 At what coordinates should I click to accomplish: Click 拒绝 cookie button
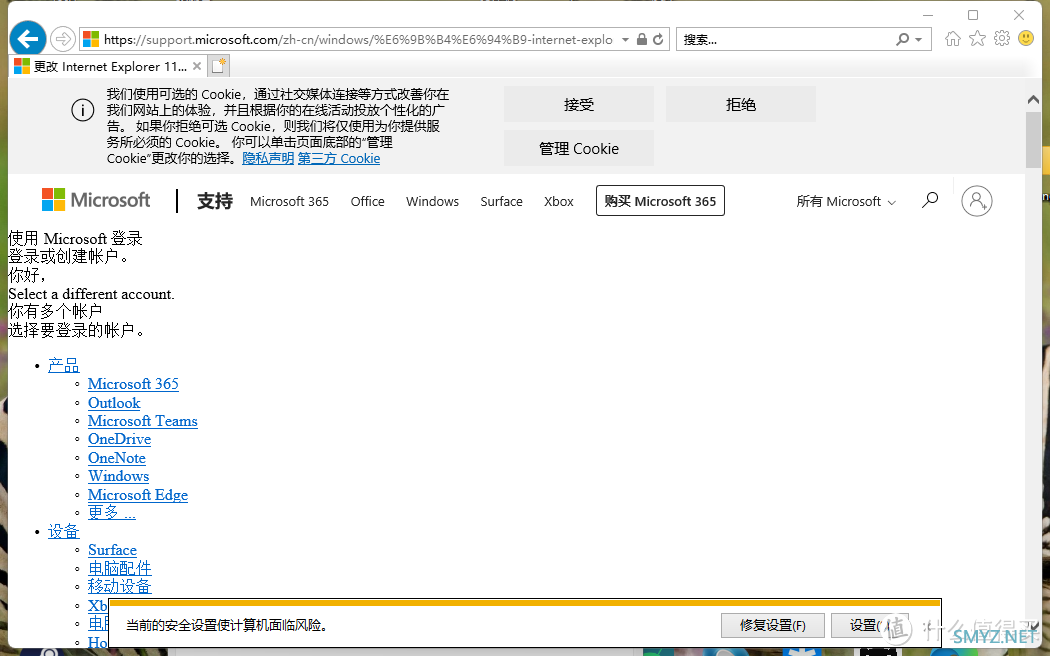741,104
